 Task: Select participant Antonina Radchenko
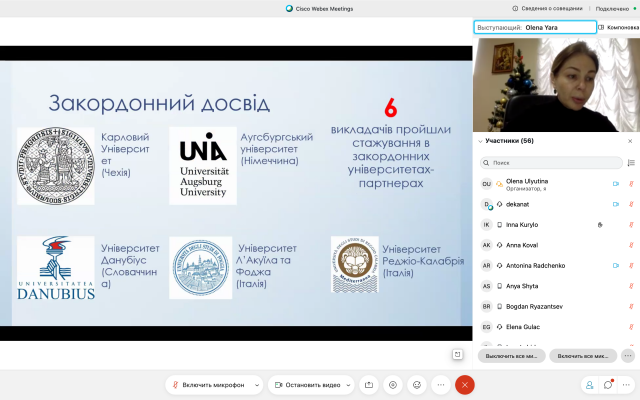[557, 265]
